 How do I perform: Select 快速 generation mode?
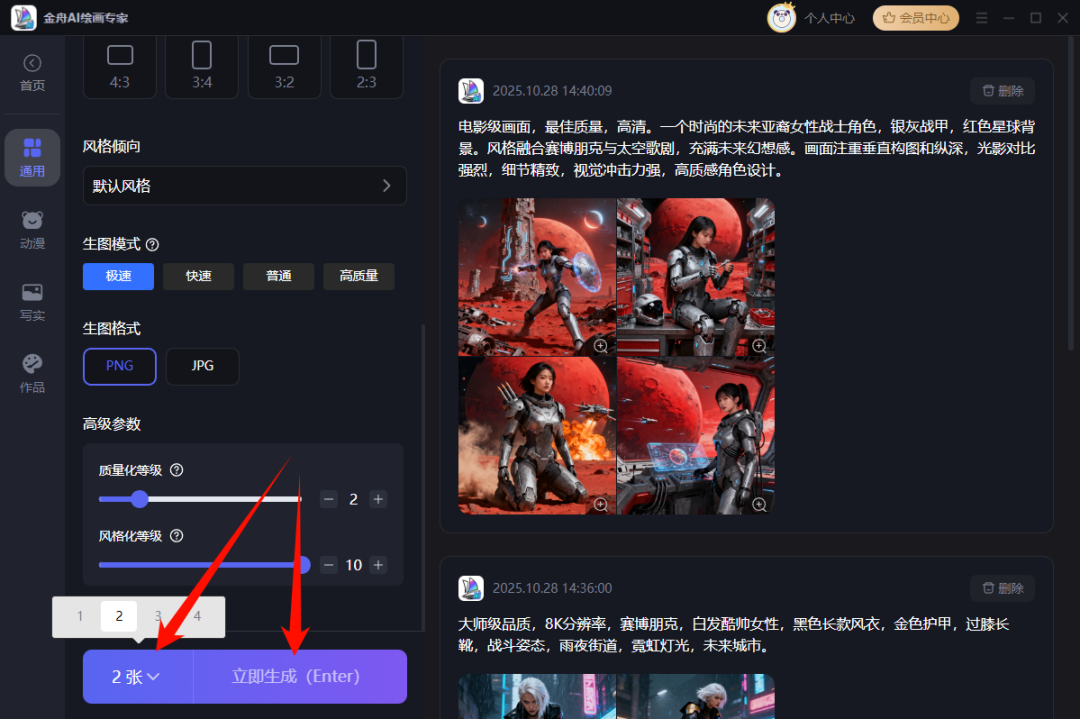tap(198, 276)
